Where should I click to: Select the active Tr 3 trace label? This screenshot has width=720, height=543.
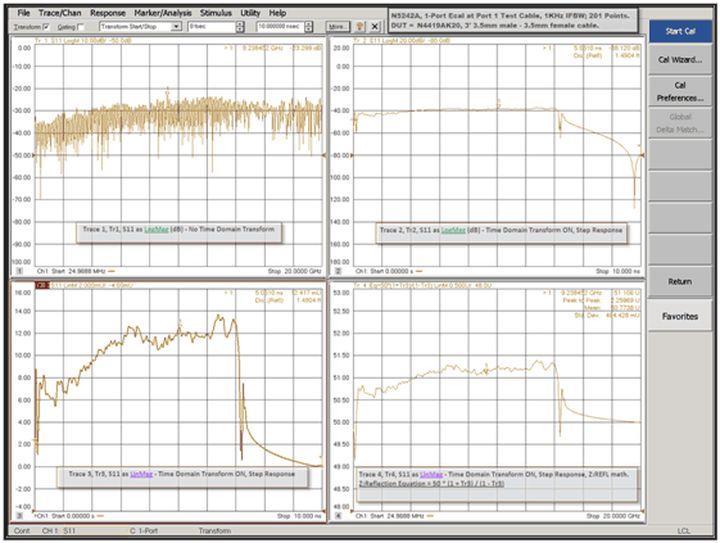(x=42, y=285)
